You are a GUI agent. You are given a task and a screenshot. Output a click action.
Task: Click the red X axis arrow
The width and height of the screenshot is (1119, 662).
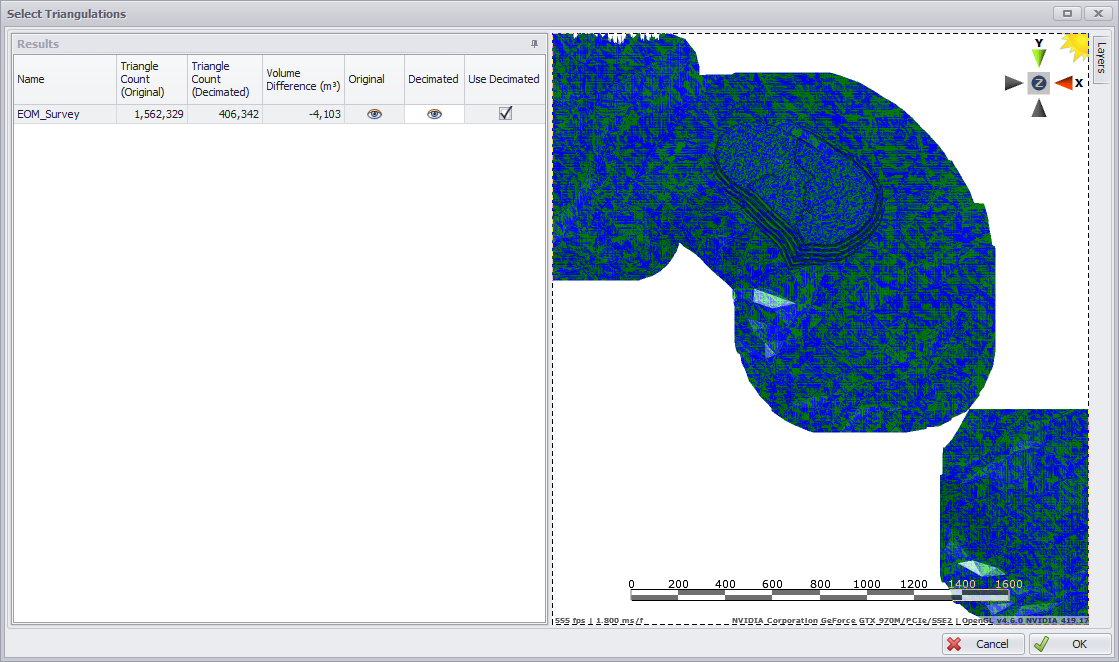(1063, 83)
